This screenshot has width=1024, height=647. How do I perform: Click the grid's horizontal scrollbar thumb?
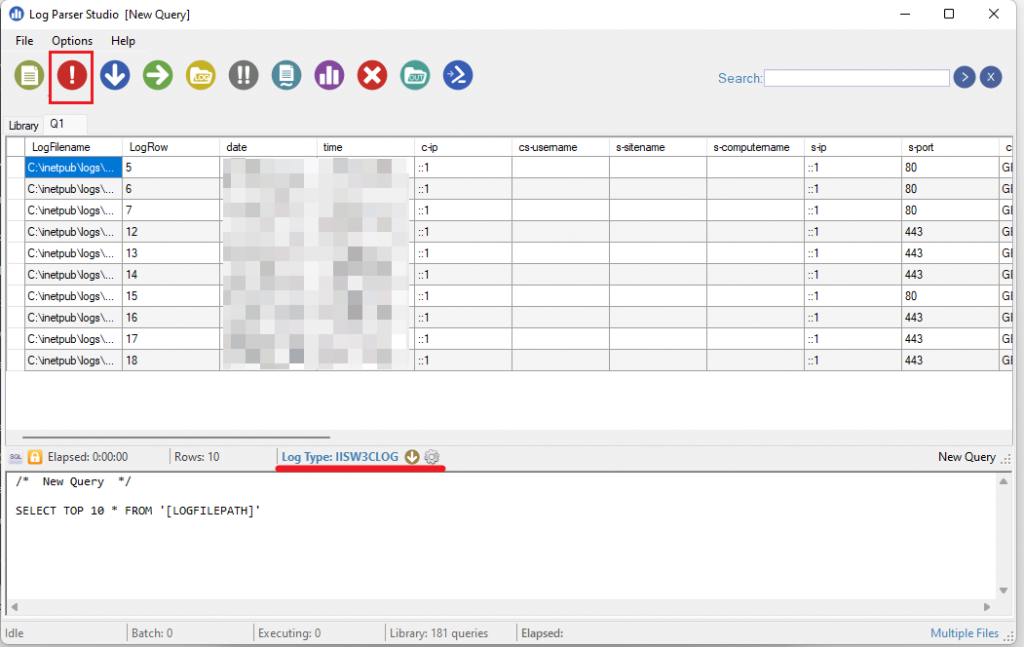(176, 437)
